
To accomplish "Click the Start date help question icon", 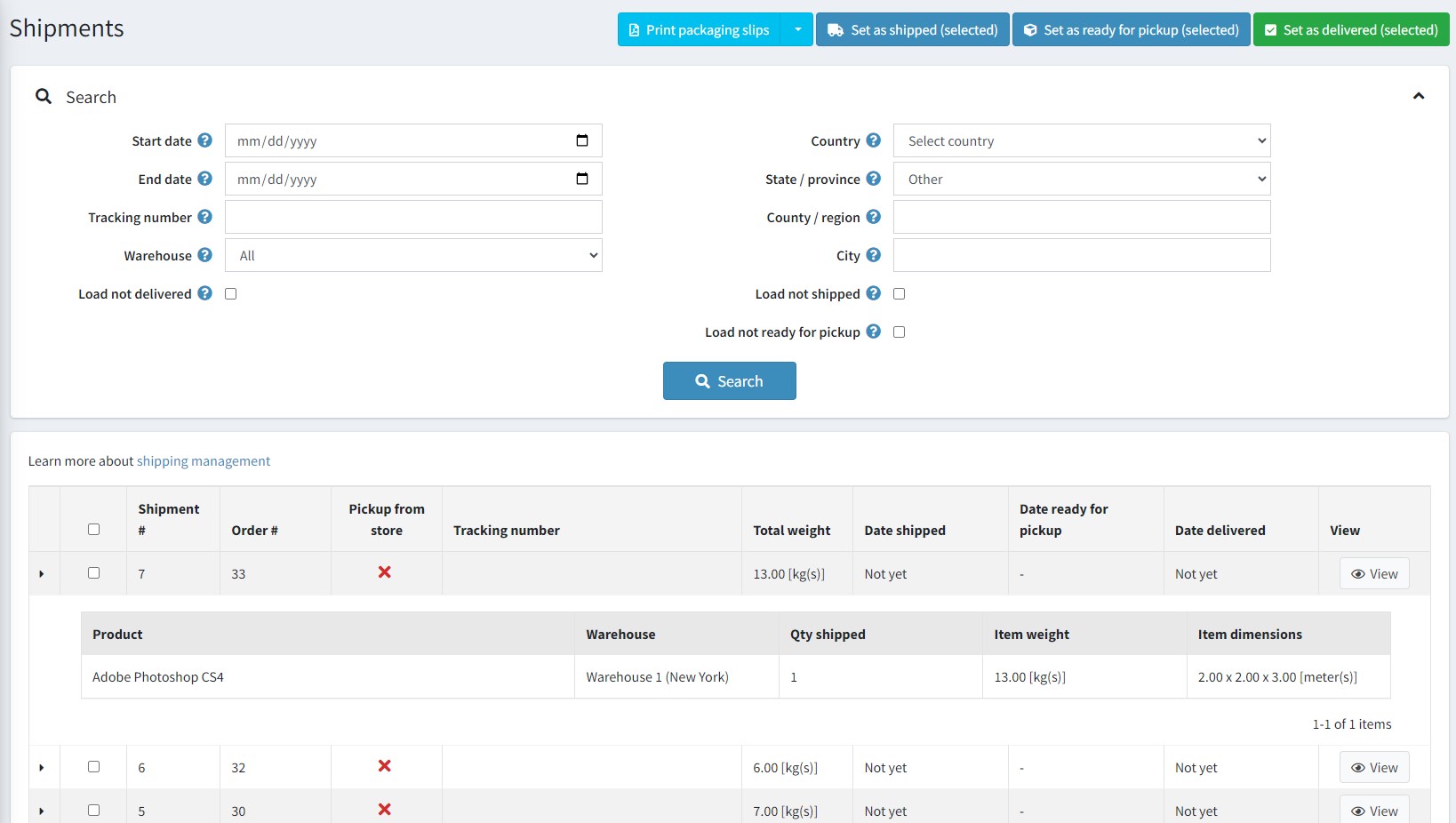I will tap(204, 140).
